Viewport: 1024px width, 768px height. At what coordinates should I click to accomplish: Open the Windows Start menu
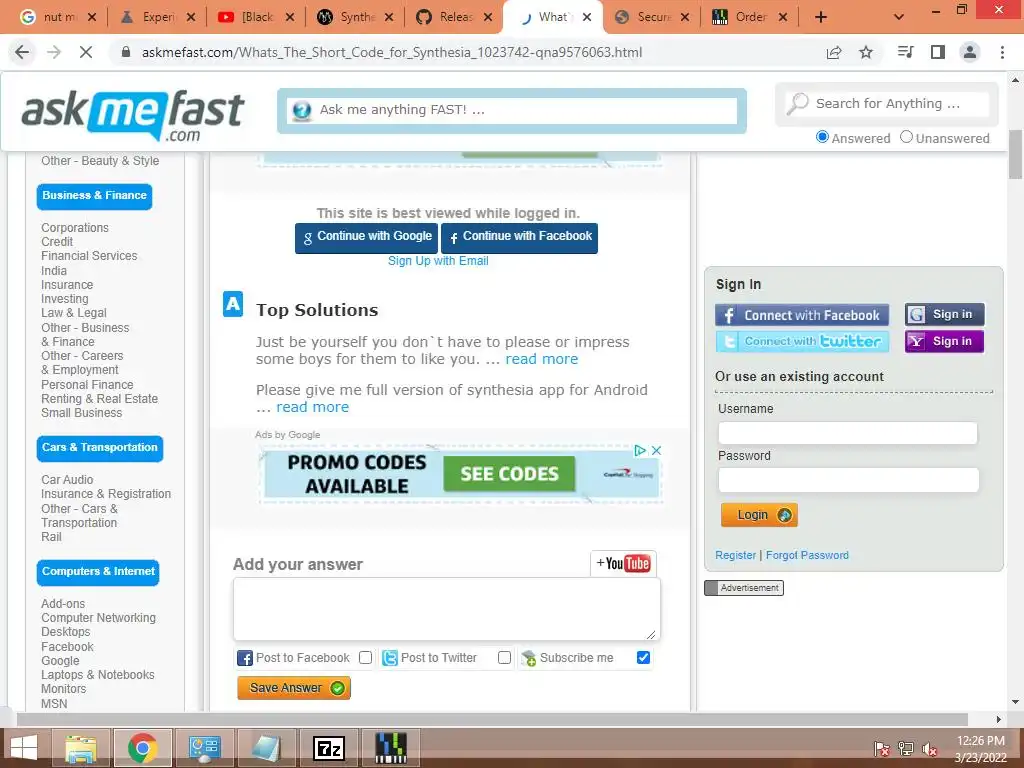pos(24,748)
